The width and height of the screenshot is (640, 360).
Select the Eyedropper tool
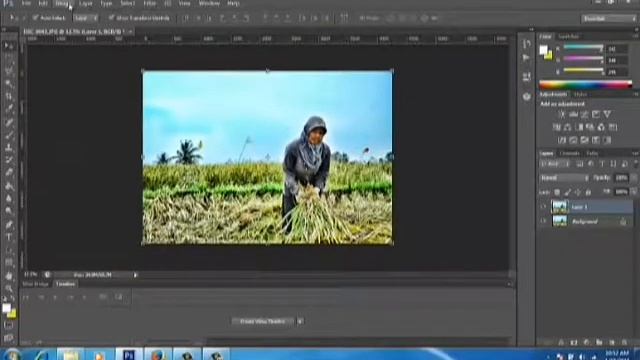pyautogui.click(x=8, y=109)
